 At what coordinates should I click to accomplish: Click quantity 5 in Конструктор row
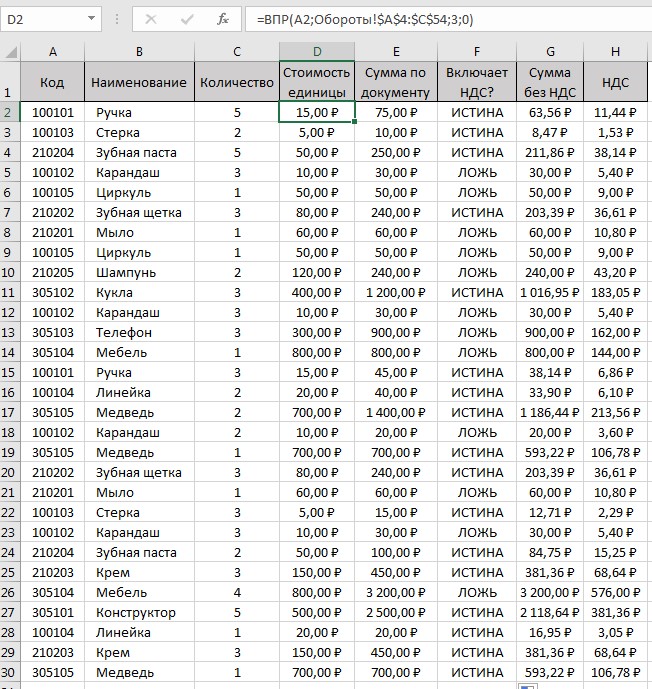[237, 613]
